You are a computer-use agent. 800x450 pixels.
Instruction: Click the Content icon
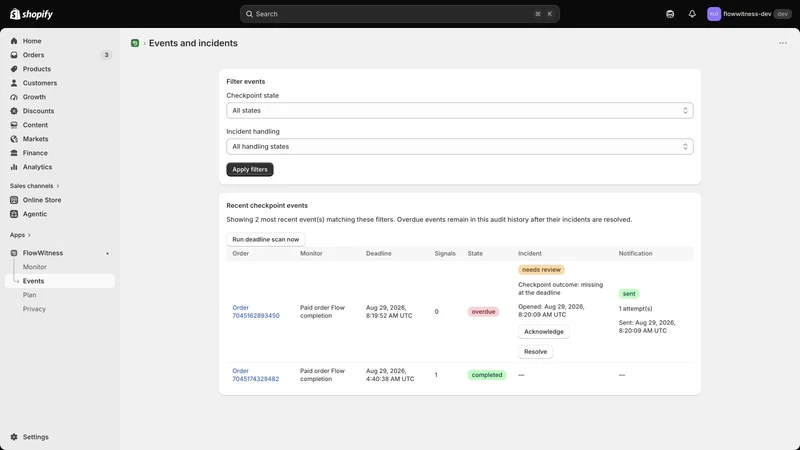(14, 125)
